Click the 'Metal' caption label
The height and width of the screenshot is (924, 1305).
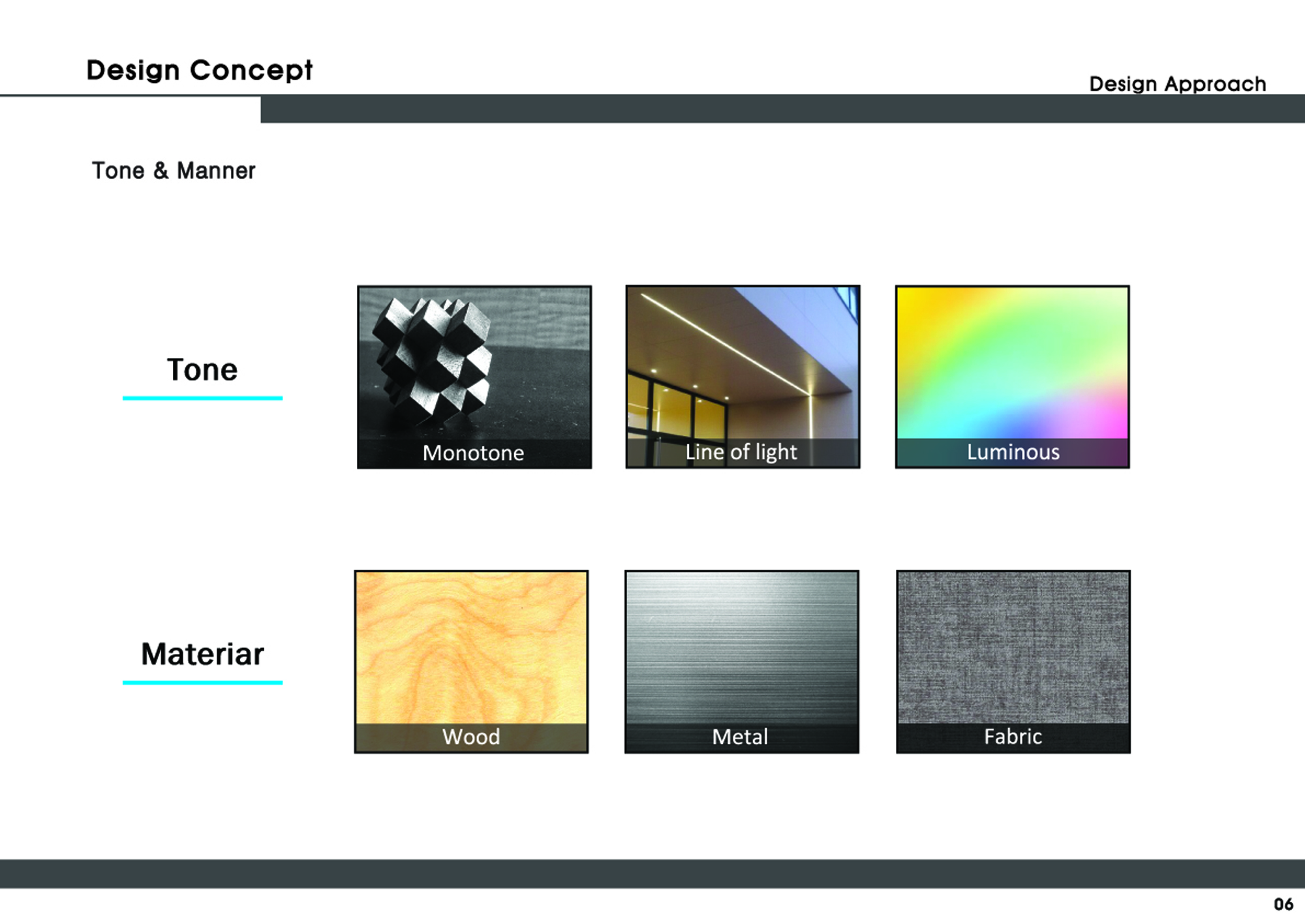(740, 737)
